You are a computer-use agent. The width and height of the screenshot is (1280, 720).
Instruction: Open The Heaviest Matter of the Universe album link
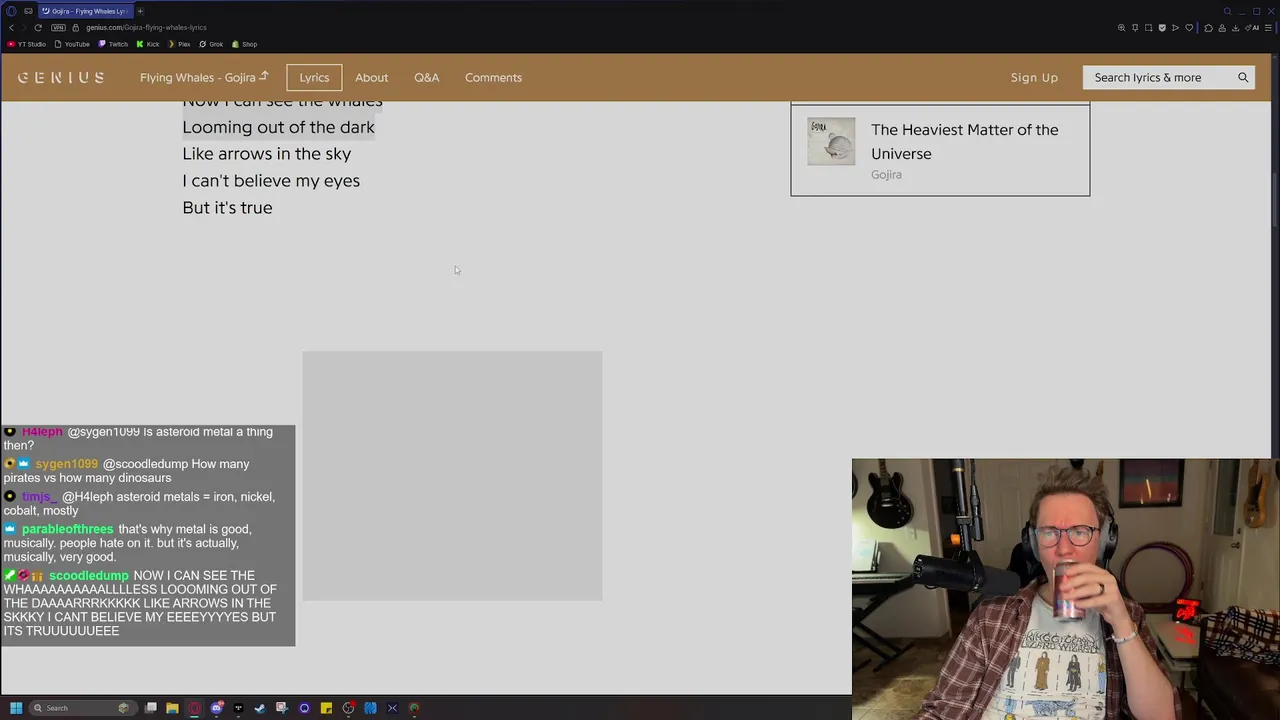point(964,141)
